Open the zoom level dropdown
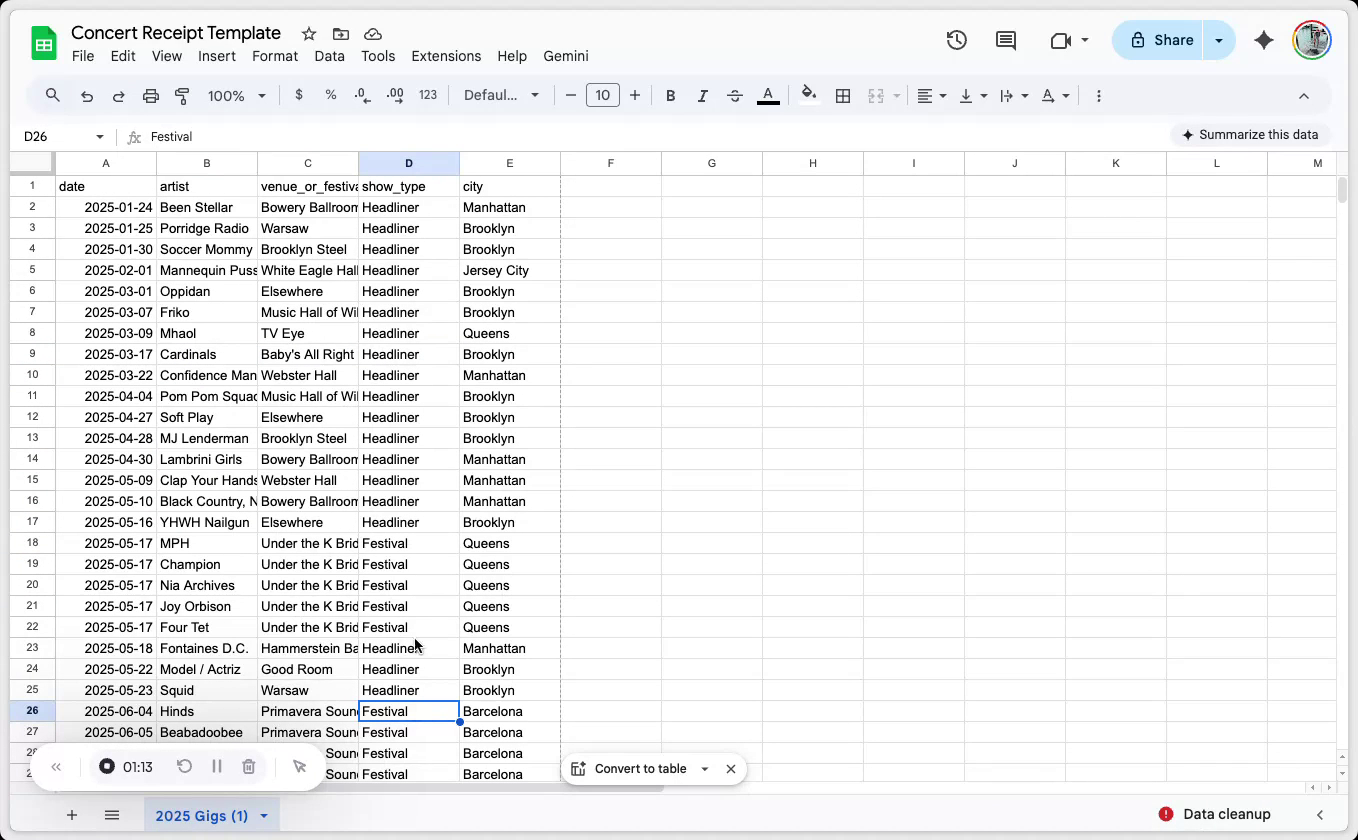 click(x=237, y=96)
